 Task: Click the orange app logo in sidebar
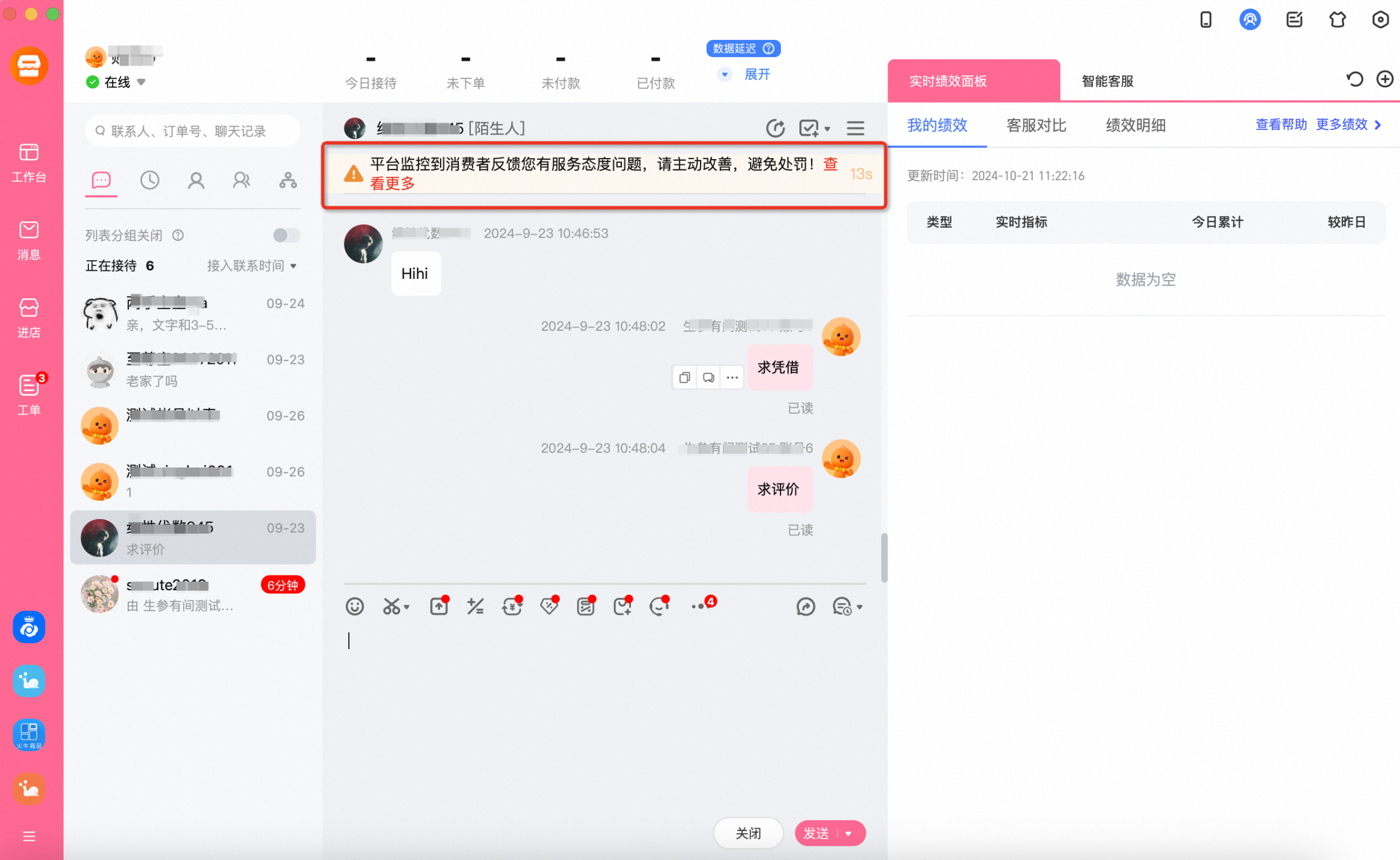click(x=29, y=66)
